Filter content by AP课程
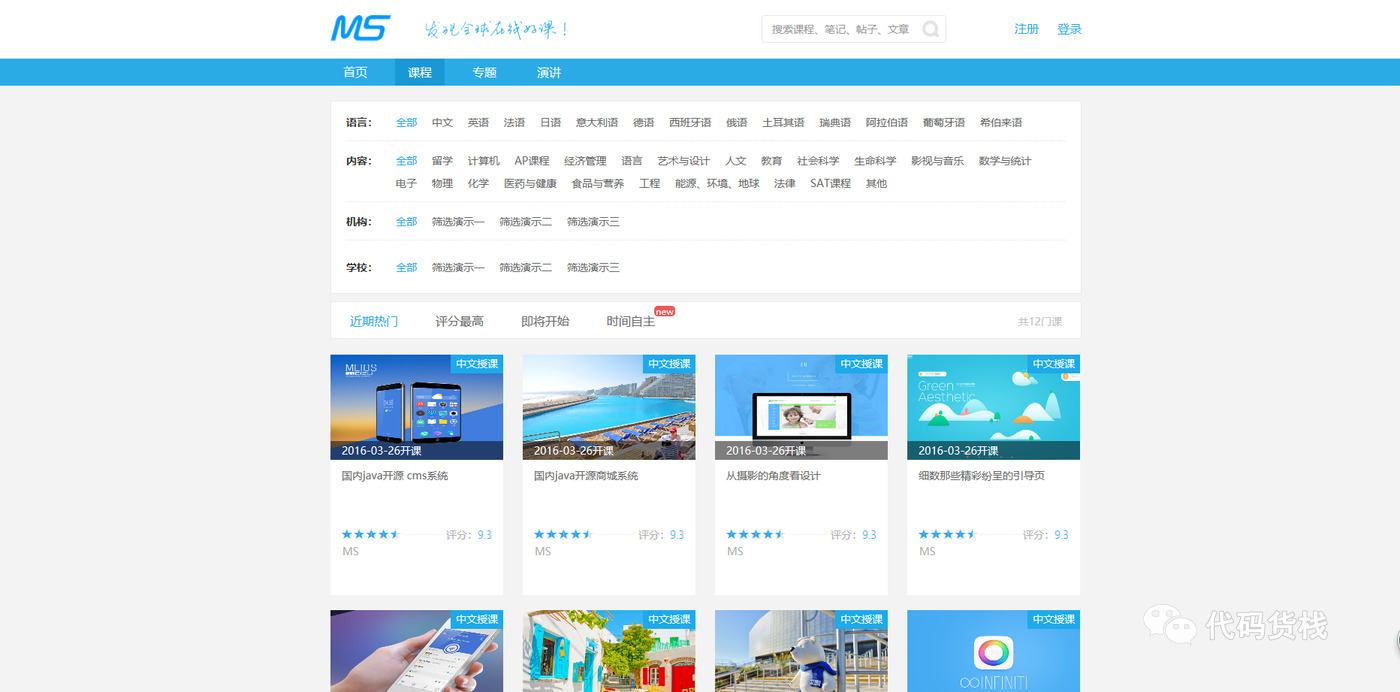This screenshot has width=1400, height=692. [532, 160]
